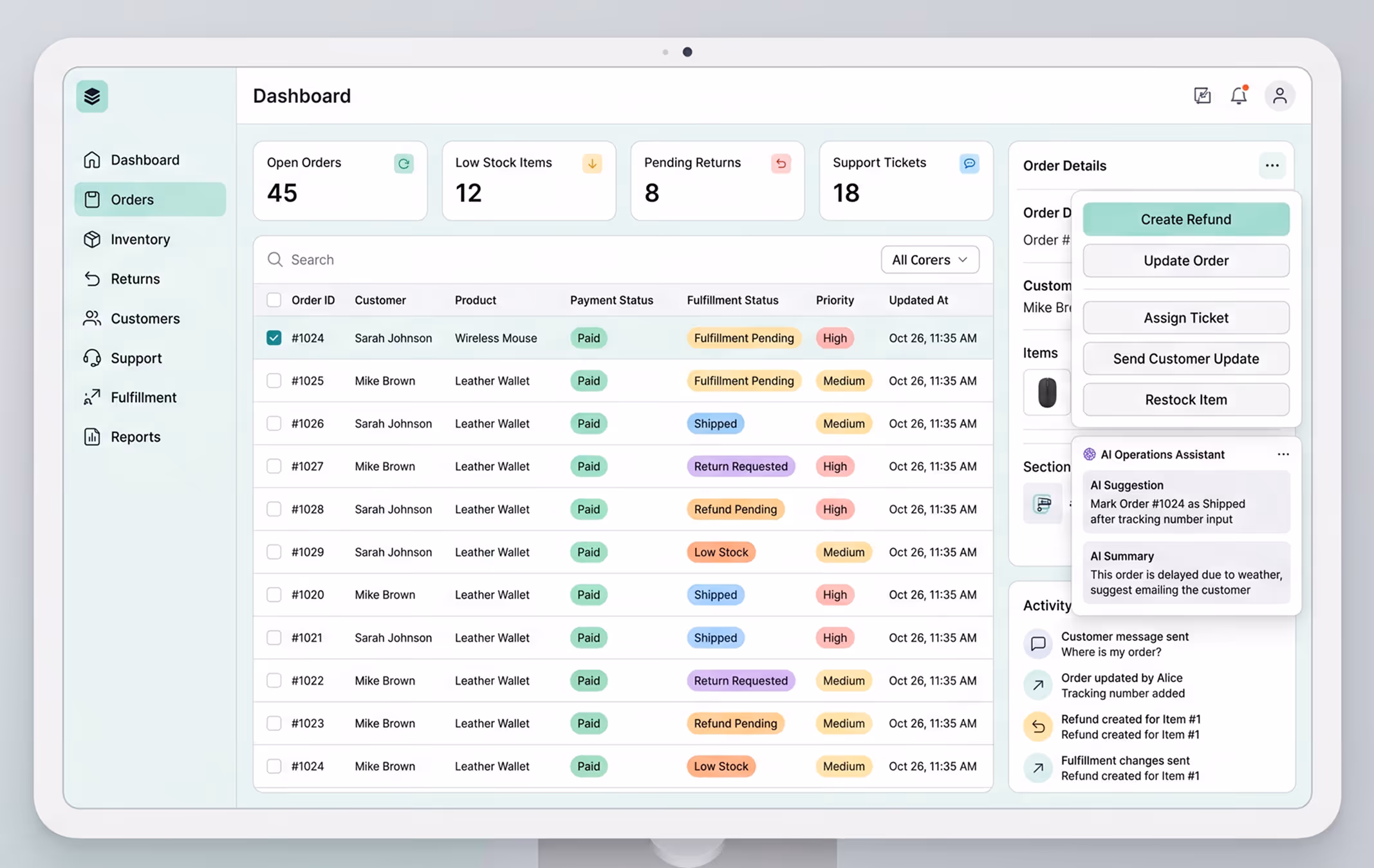This screenshot has height=868, width=1374.
Task: Click the shipping section icon under Section
Action: pyautogui.click(x=1043, y=504)
